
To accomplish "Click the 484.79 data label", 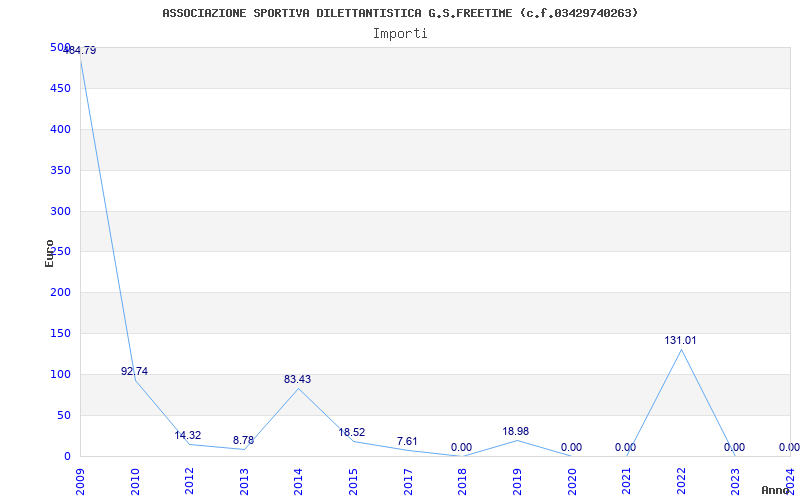I will click(80, 51).
